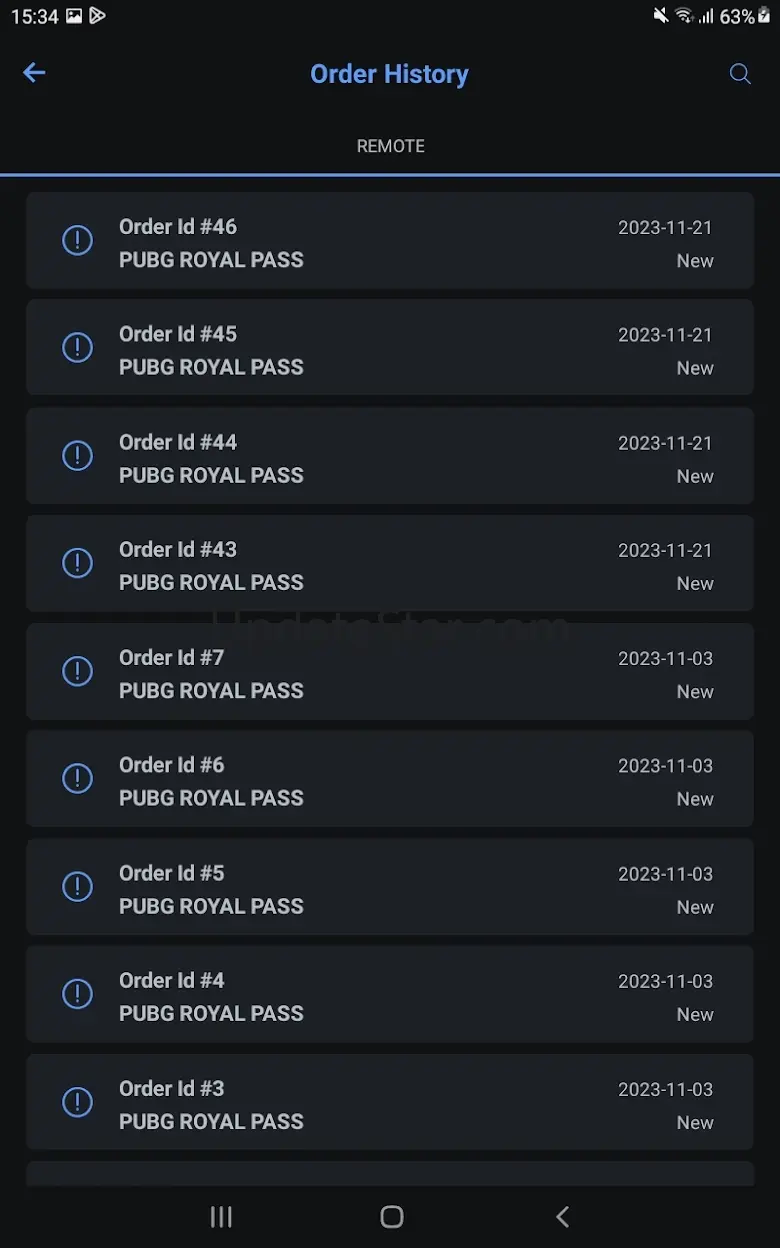Tap PUBG ROYAL PASS under Order #43
780x1248 pixels.
point(211,582)
